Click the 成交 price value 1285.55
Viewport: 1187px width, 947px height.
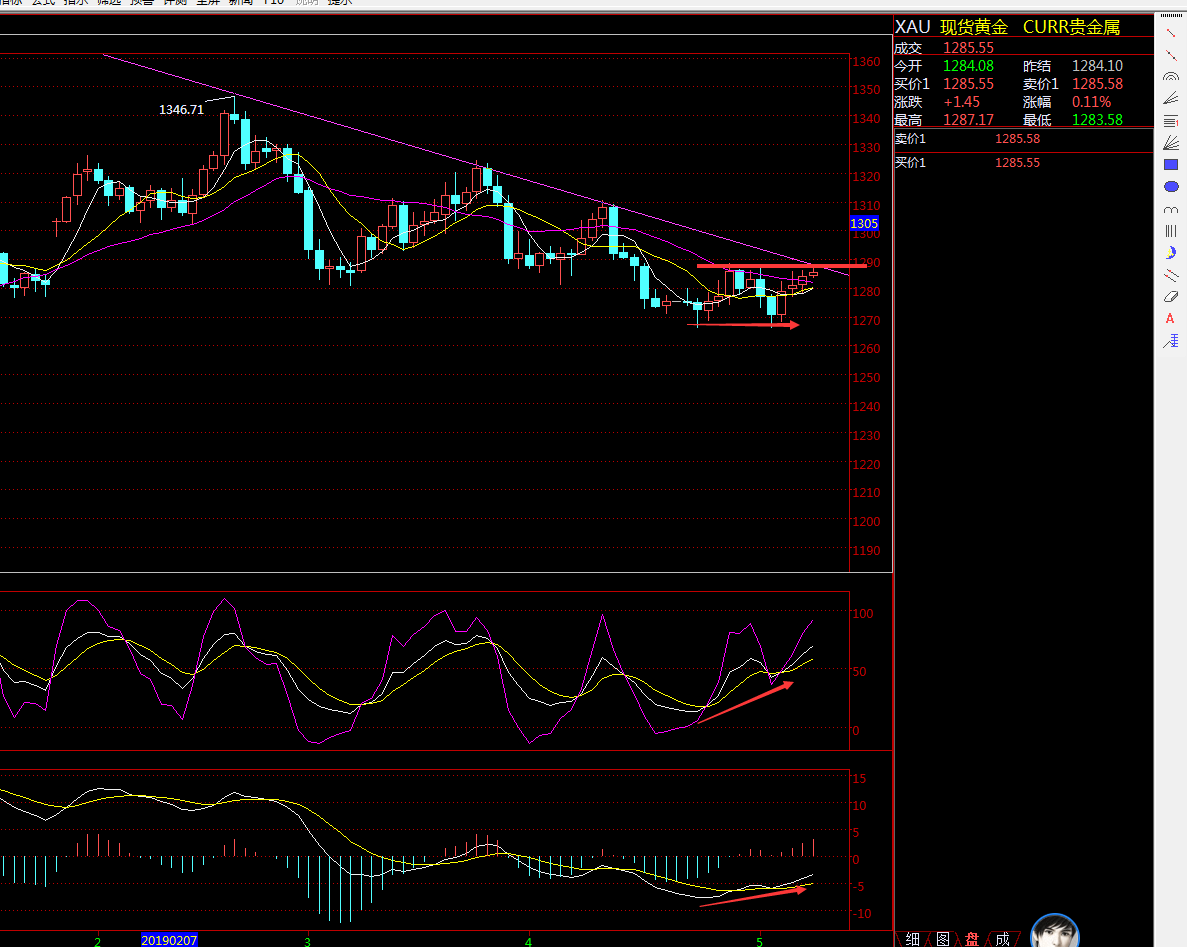[968, 48]
